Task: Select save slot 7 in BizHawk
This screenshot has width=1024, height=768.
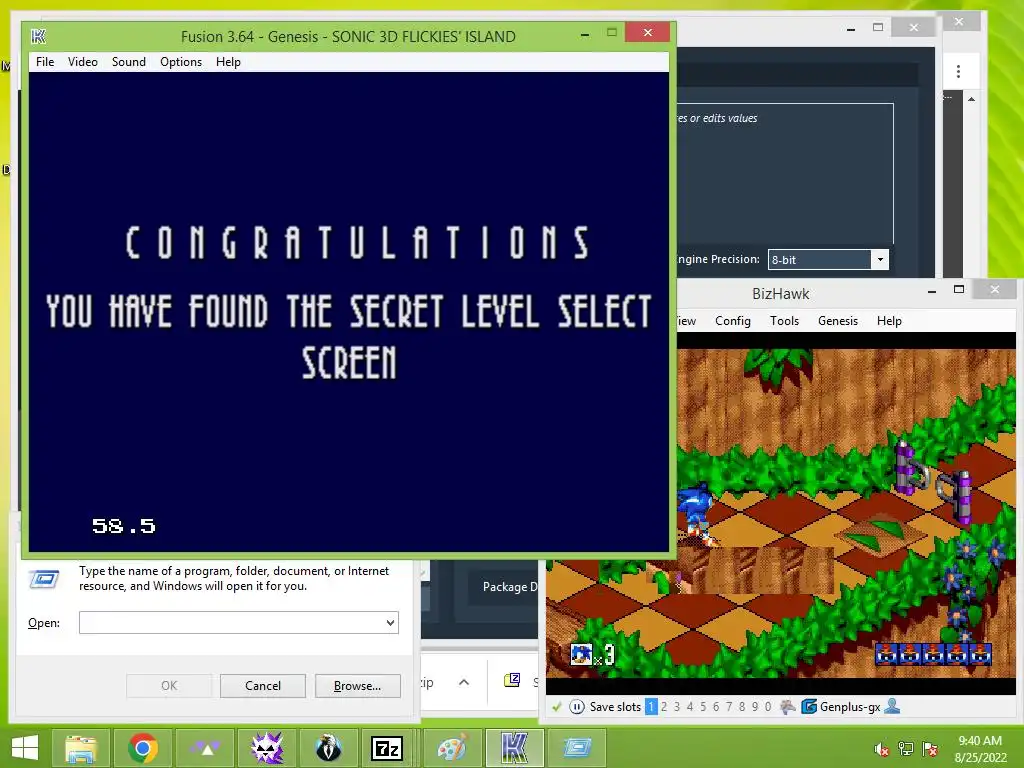Action: pyautogui.click(x=729, y=707)
